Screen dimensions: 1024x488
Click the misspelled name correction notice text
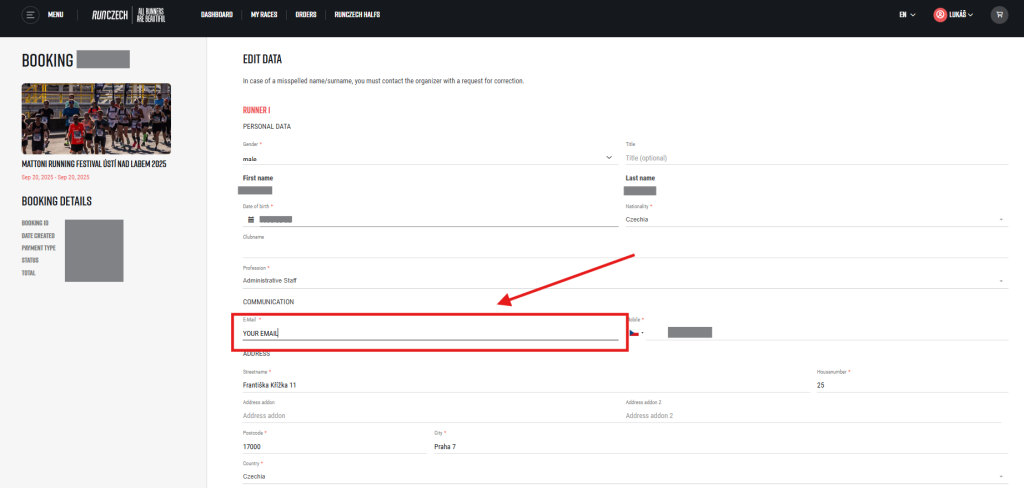(x=383, y=82)
